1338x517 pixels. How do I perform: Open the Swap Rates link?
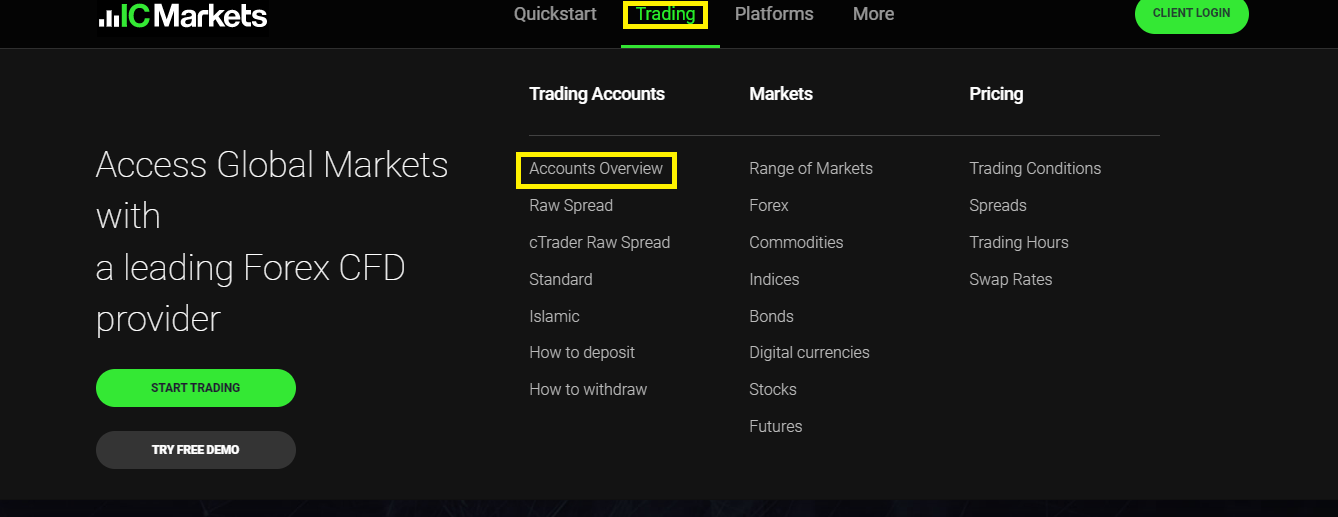click(1011, 280)
